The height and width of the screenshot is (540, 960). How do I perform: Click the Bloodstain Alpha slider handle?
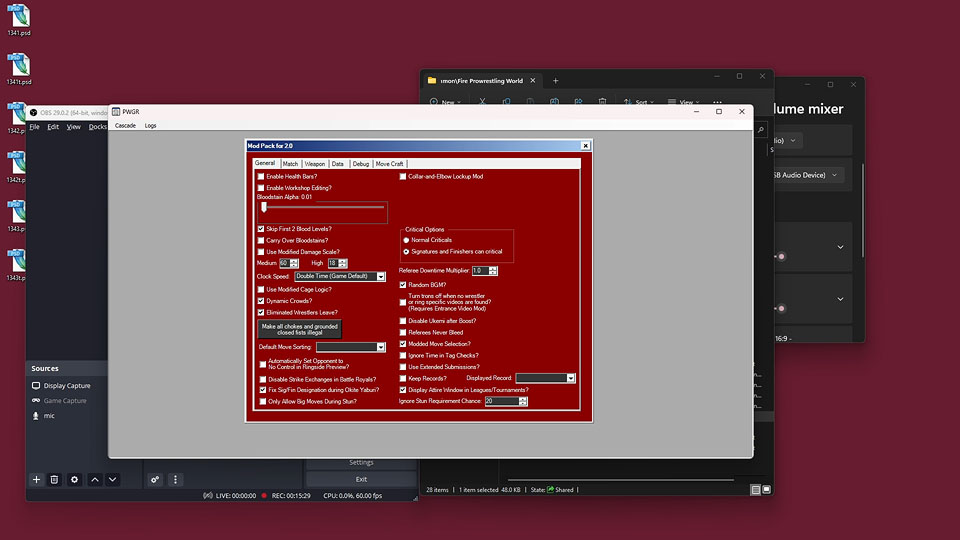tap(264, 207)
